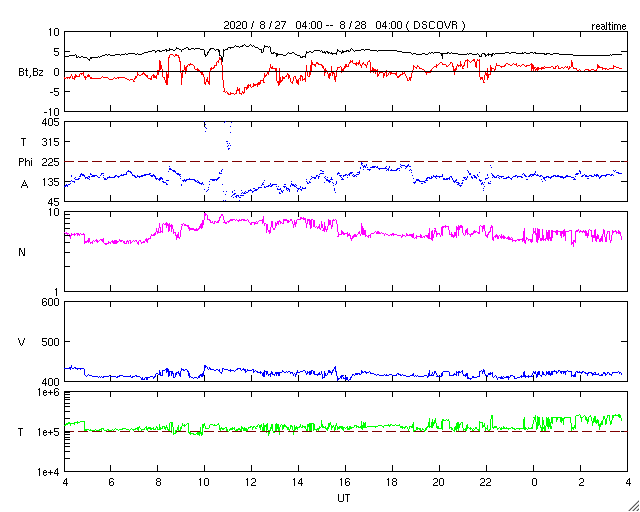The image size is (640, 512).
Task: Click the '1e+6' temperature tick label
Action: pos(49,392)
